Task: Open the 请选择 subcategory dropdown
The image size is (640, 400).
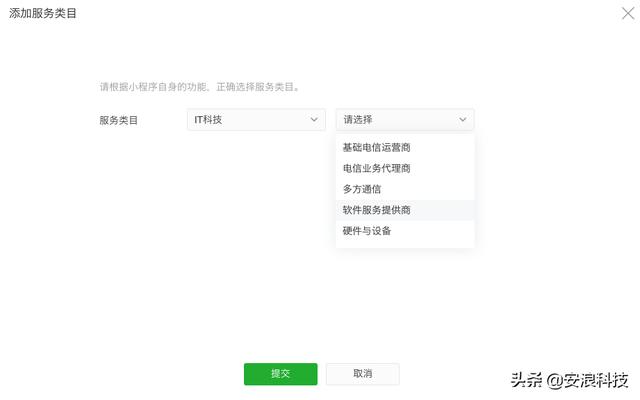Action: pos(405,120)
